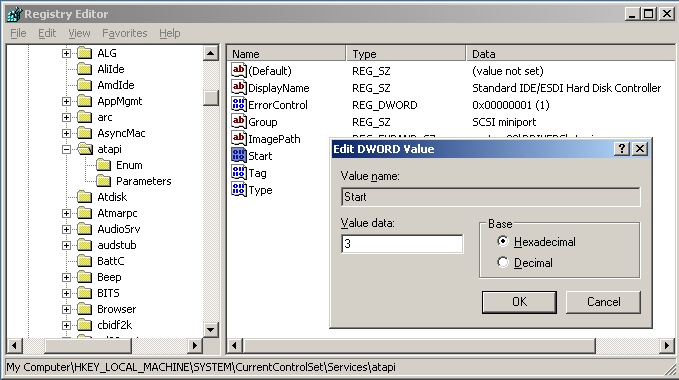Cancel the Edit DWORD Value dialog

[x=603, y=302]
